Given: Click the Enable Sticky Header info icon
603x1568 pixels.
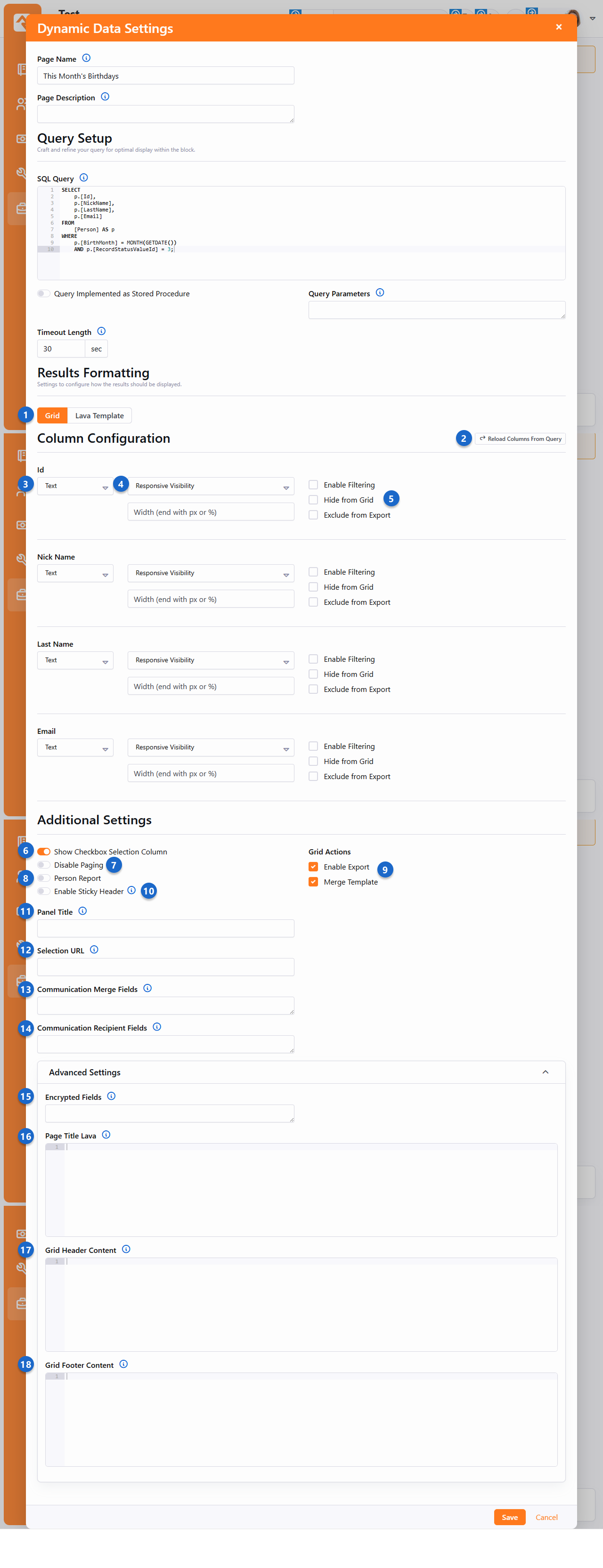Looking at the screenshot, I should [x=131, y=891].
